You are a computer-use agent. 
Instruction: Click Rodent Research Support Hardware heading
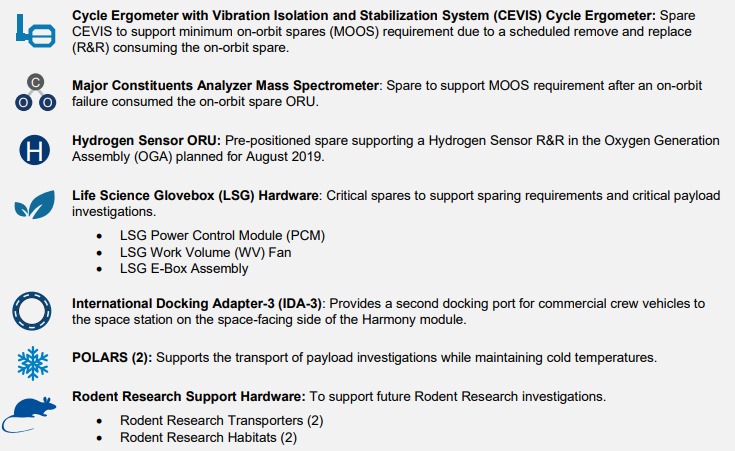pos(188,397)
